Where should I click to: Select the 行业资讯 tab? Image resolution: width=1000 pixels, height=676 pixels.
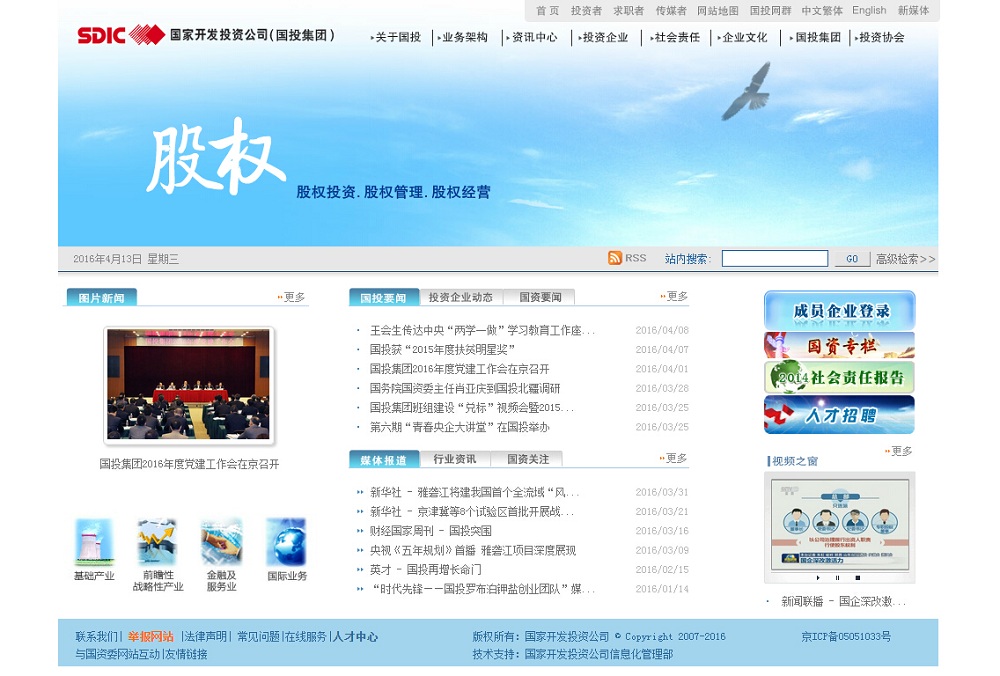coord(455,459)
